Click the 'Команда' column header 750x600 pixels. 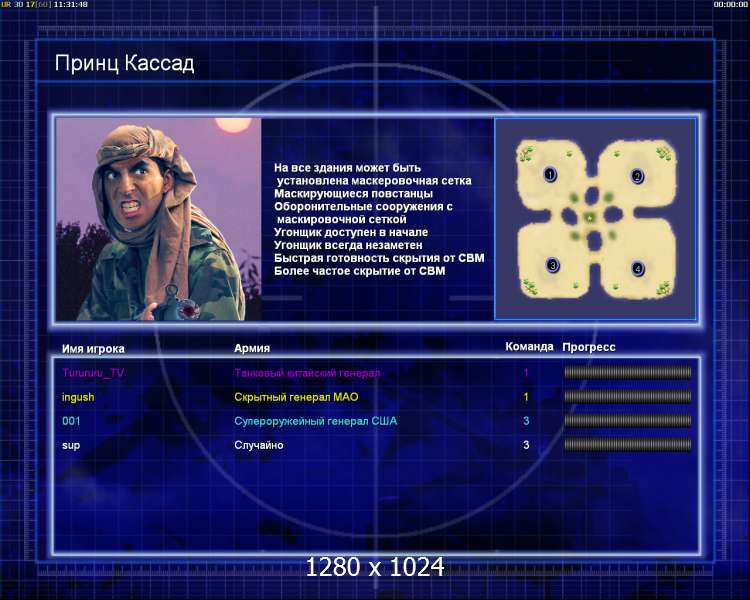click(529, 346)
